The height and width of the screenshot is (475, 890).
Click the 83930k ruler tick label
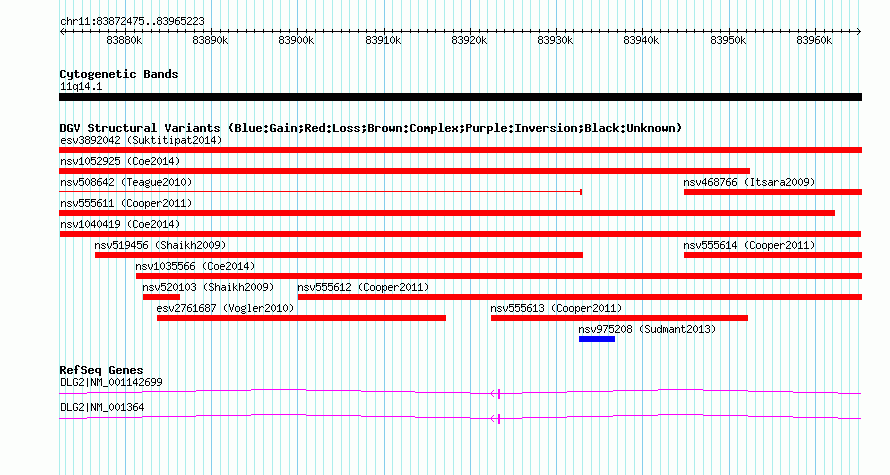[555, 41]
